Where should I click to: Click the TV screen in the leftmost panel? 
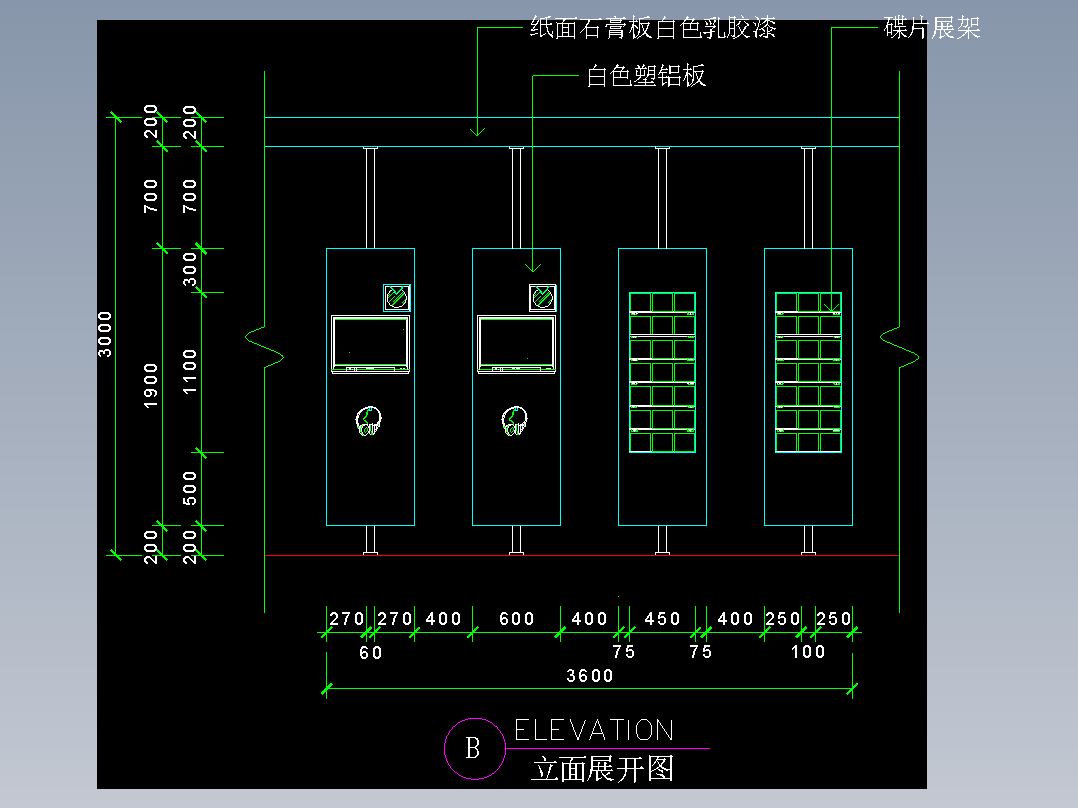pyautogui.click(x=371, y=345)
